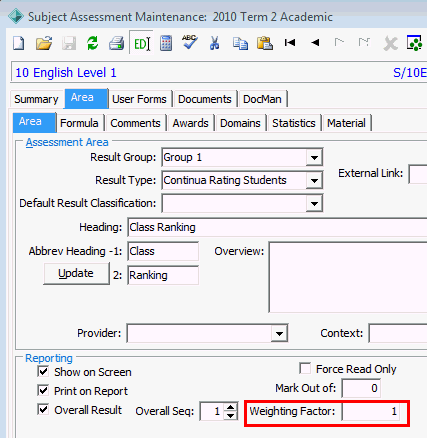Enable Force Read Only checkbox
The image size is (427, 438).
click(x=305, y=368)
